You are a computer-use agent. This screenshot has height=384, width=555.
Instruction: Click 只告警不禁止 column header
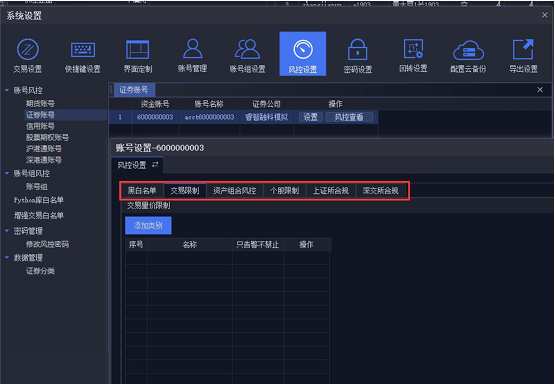[258, 245]
